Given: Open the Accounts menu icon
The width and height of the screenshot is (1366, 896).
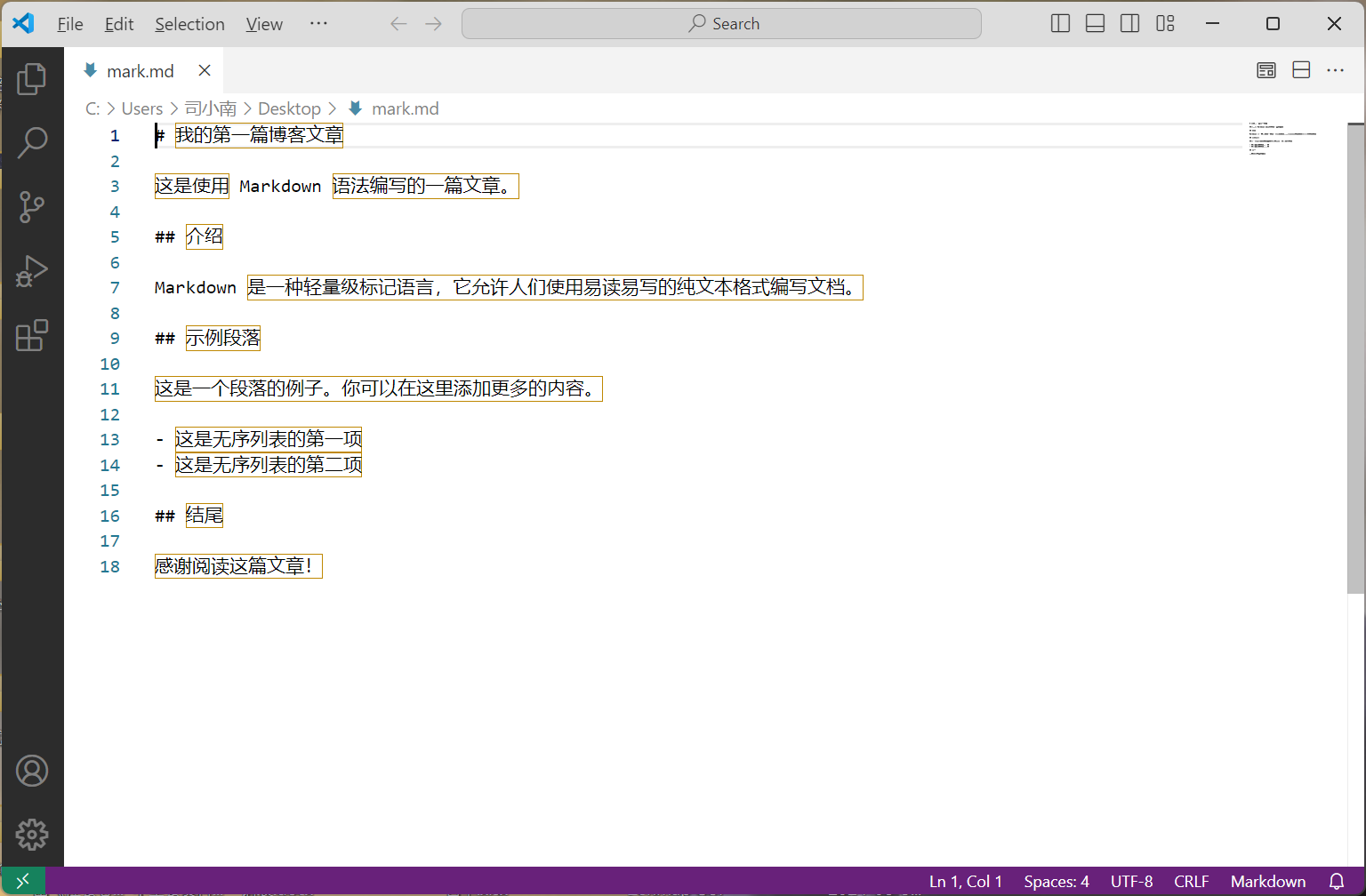Looking at the screenshot, I should pyautogui.click(x=32, y=771).
